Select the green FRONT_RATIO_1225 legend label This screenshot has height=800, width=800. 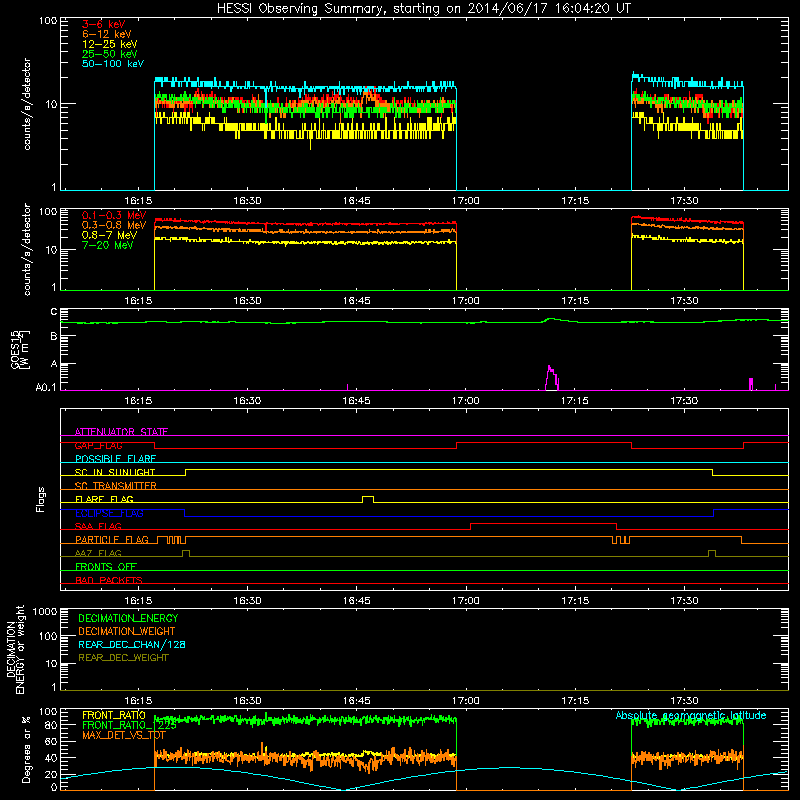point(129,725)
